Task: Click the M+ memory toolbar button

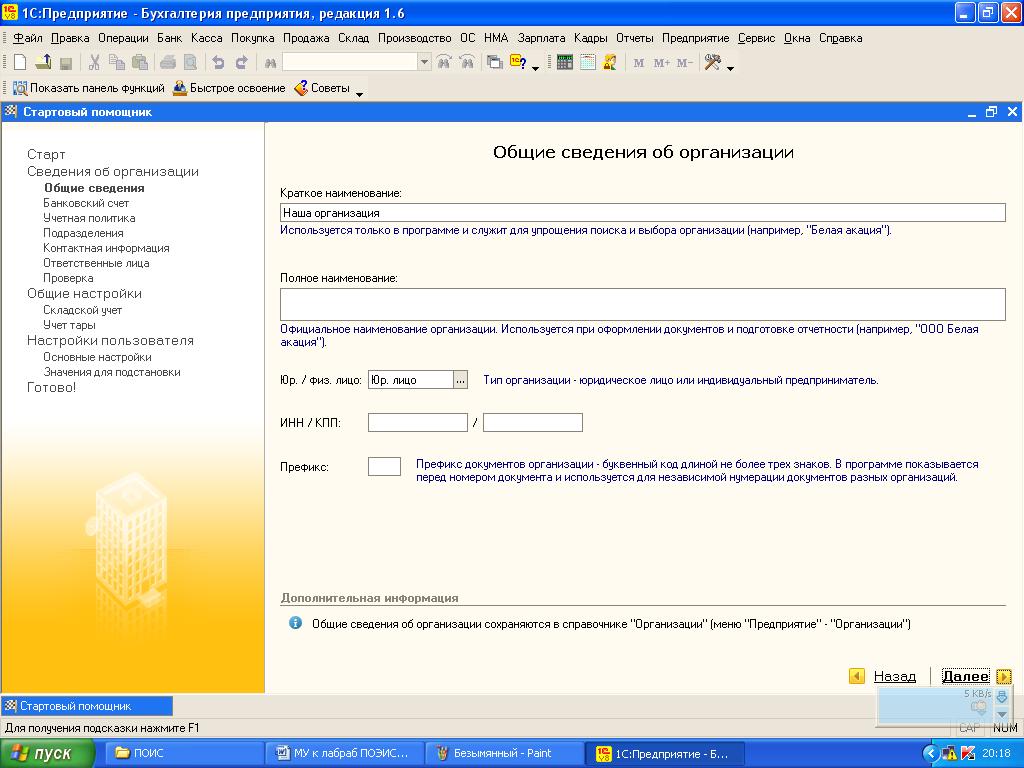Action: 662,63
